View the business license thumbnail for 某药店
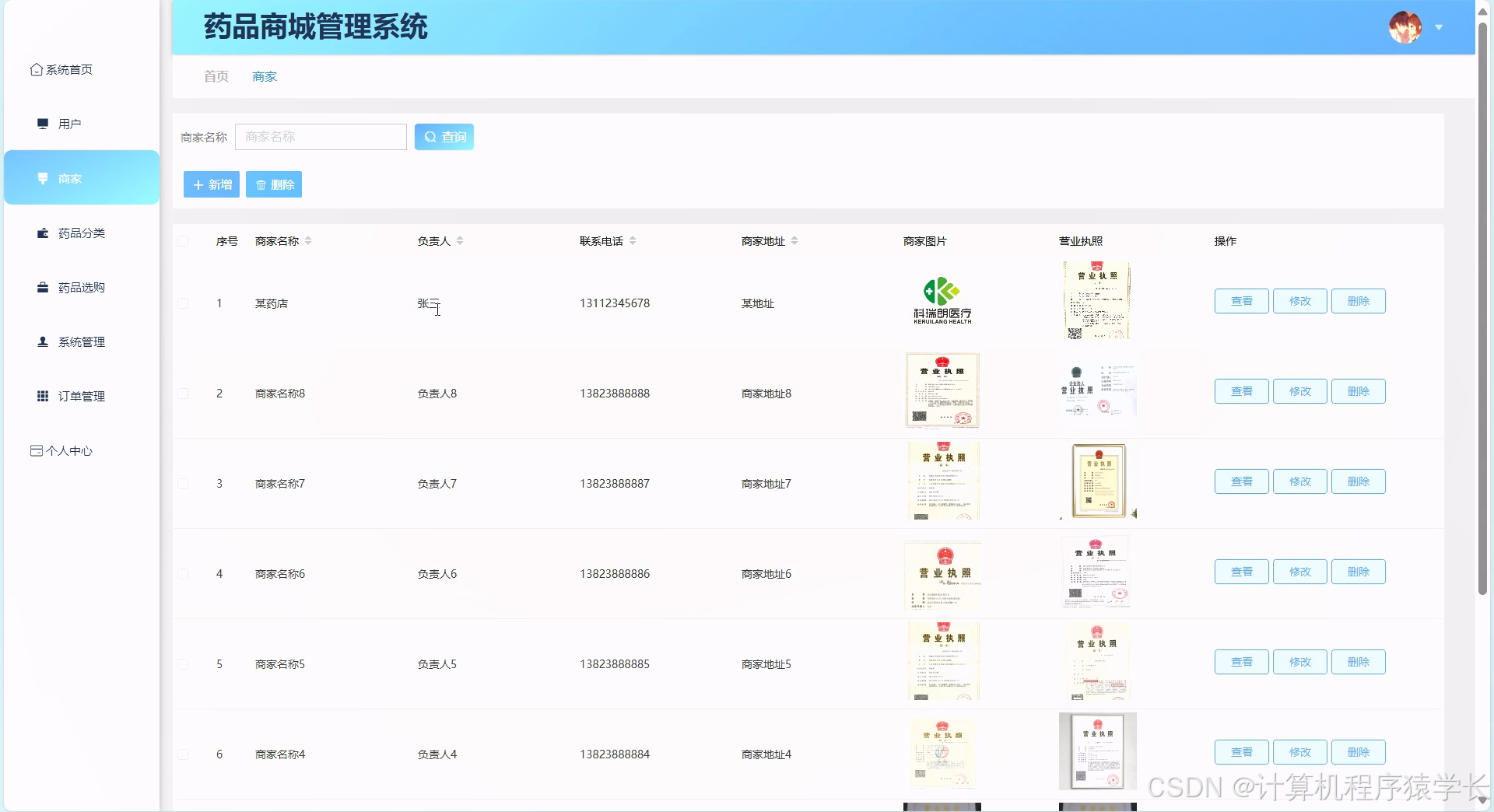This screenshot has height=812, width=1494. tap(1096, 300)
